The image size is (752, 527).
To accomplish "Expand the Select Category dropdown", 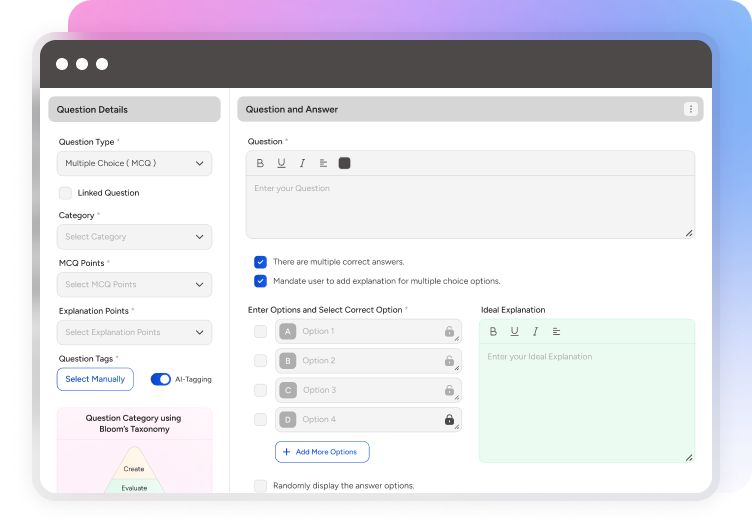I will tap(134, 237).
